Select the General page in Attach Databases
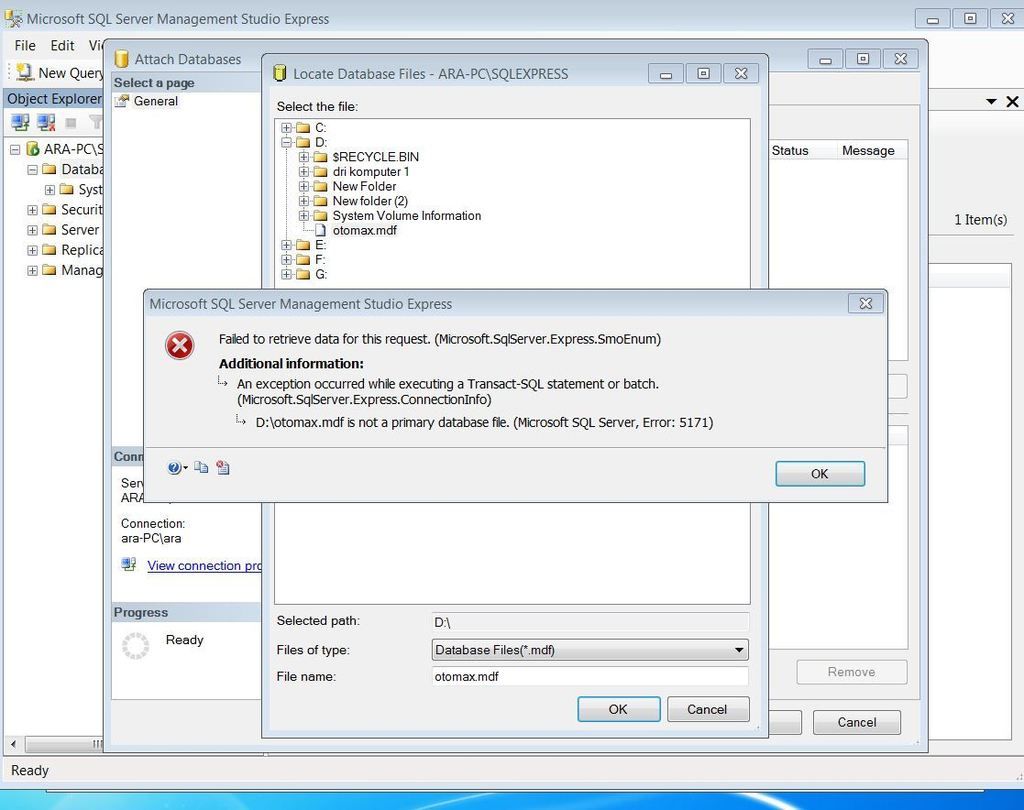Image resolution: width=1024 pixels, height=810 pixels. (x=155, y=101)
